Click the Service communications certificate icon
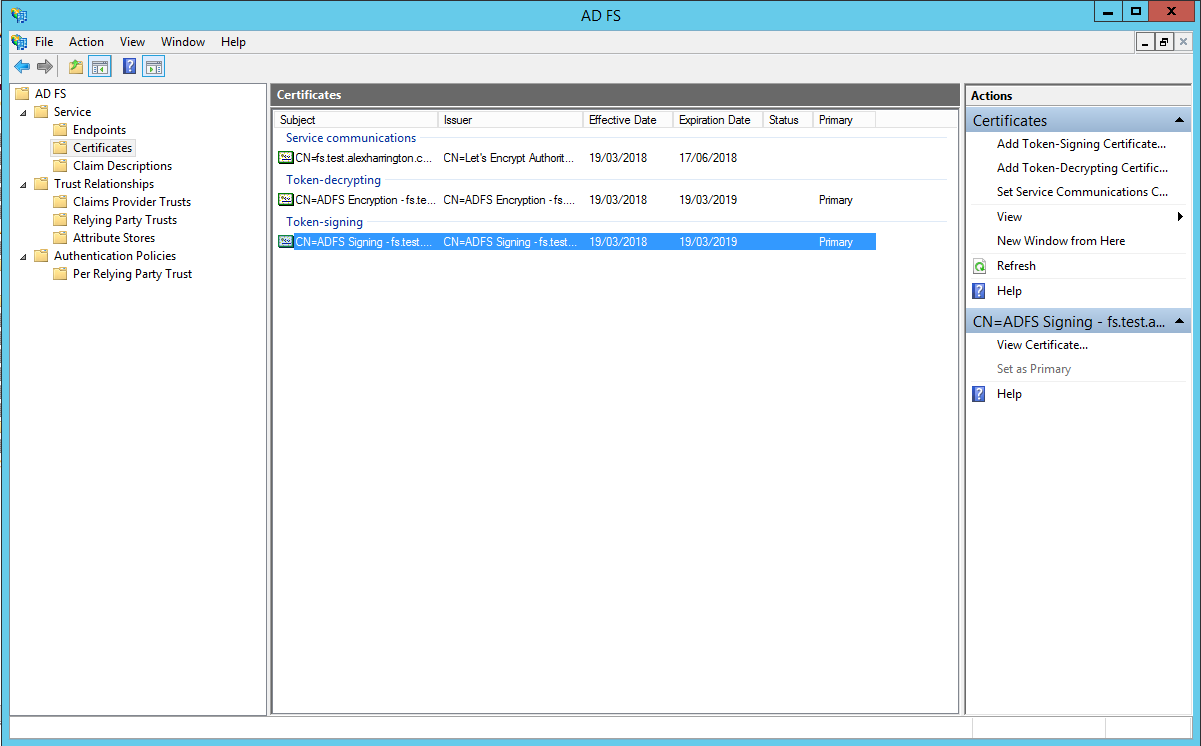The width and height of the screenshot is (1201, 746). click(286, 158)
